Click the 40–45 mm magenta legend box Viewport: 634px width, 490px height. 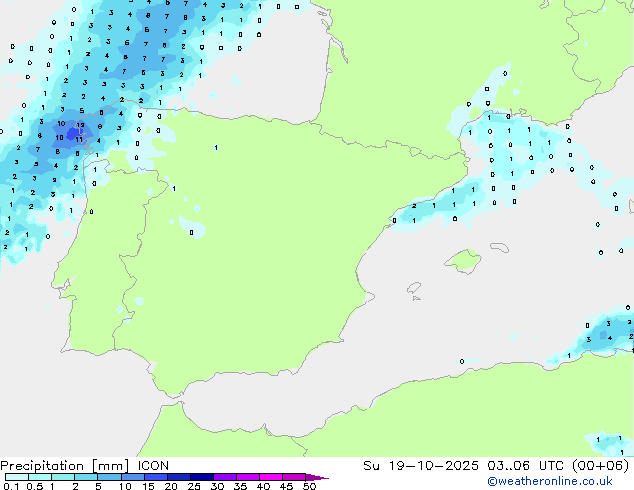coord(271,477)
